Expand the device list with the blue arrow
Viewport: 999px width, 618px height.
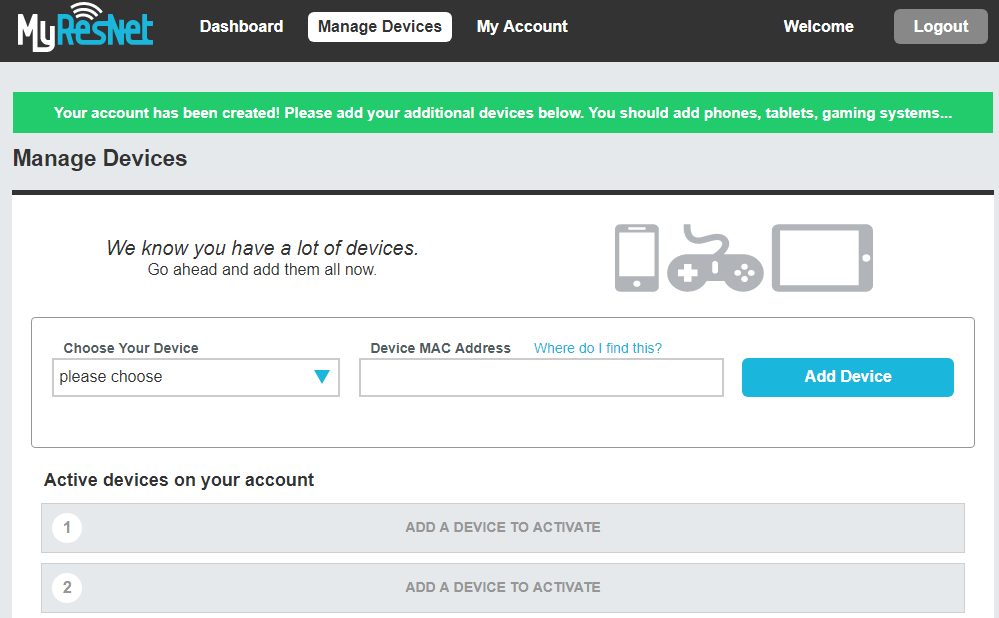[321, 377]
